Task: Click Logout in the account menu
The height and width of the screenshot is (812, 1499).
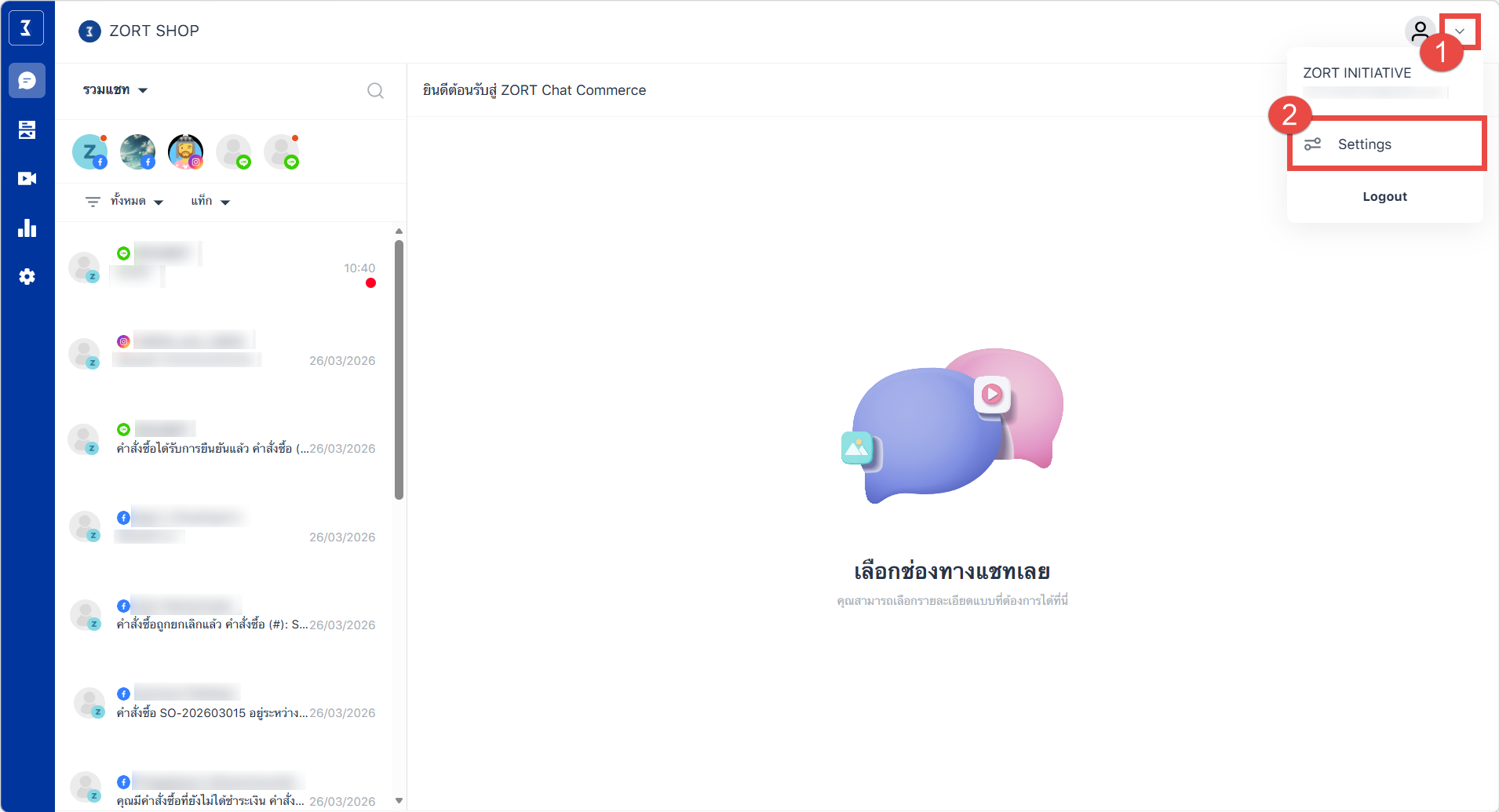Action: pos(1384,197)
